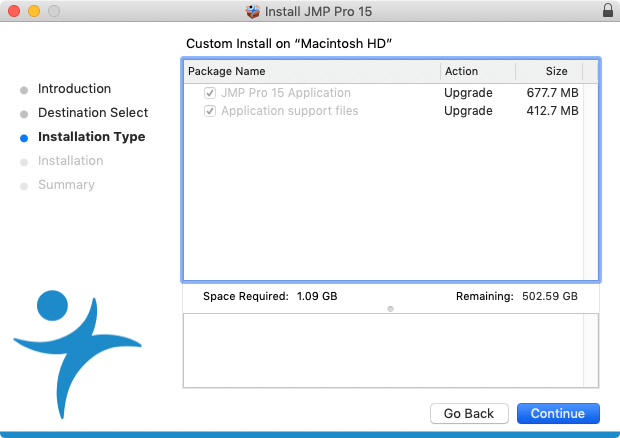This screenshot has width=620, height=438.
Task: Click the 677.7 MB size cell
Action: (552, 93)
